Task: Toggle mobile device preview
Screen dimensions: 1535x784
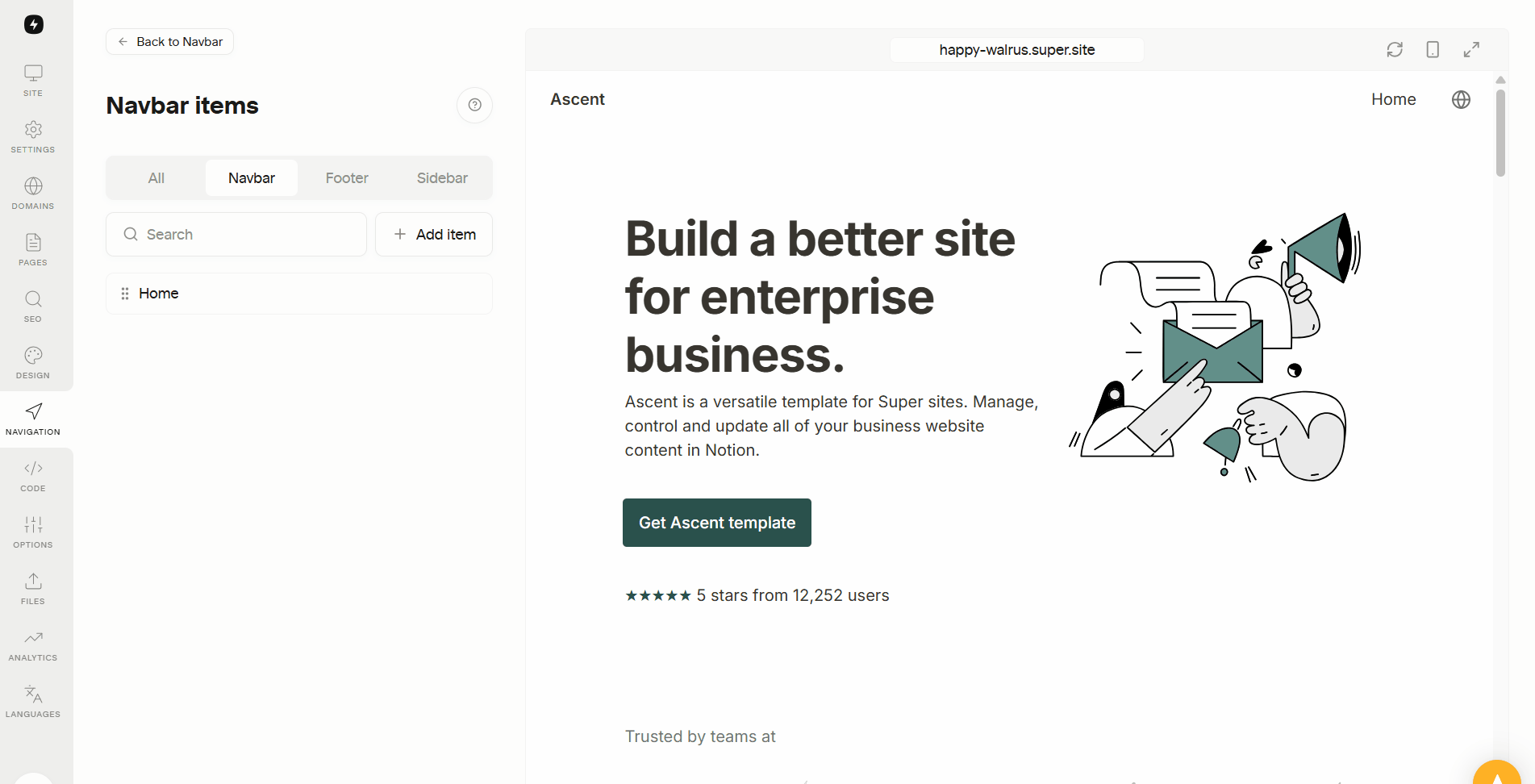Action: coord(1433,50)
